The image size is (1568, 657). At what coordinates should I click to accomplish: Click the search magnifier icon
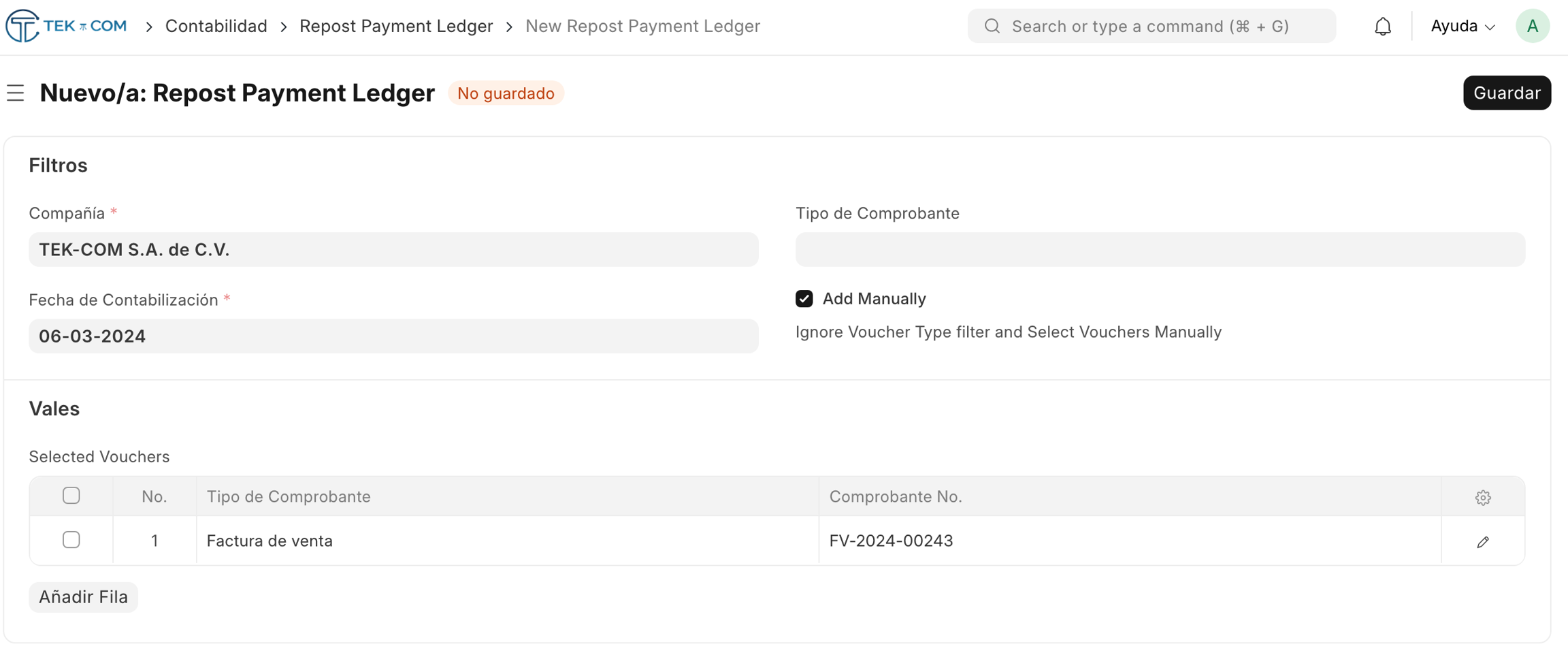click(x=992, y=27)
